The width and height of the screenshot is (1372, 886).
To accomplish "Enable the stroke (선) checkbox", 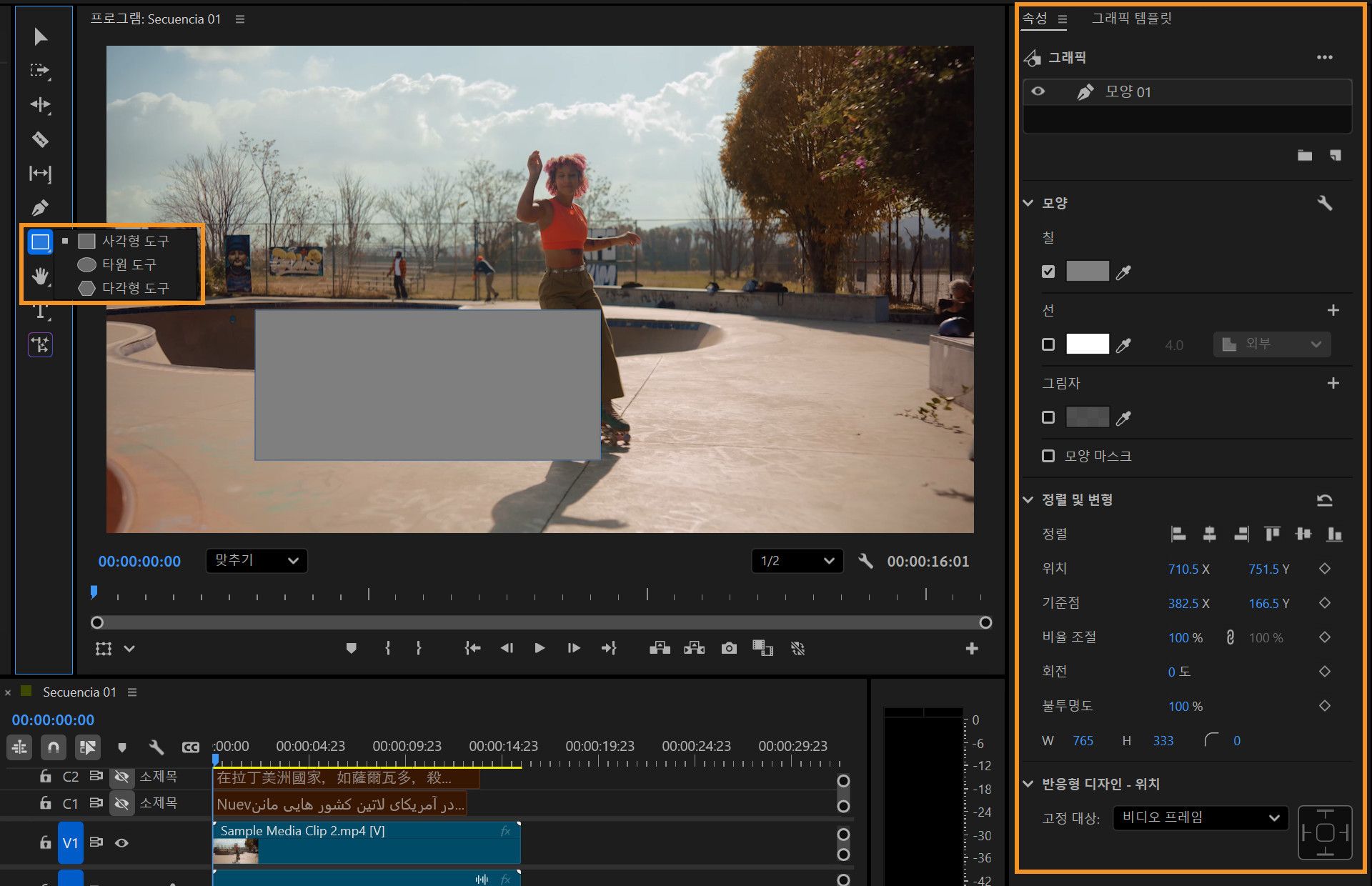I will pyautogui.click(x=1048, y=344).
